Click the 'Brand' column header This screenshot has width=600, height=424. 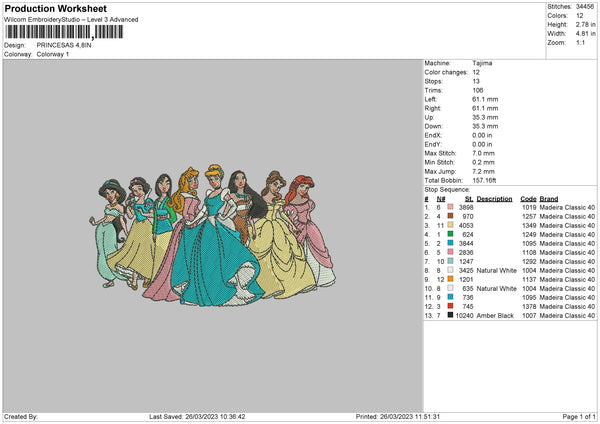click(x=549, y=199)
